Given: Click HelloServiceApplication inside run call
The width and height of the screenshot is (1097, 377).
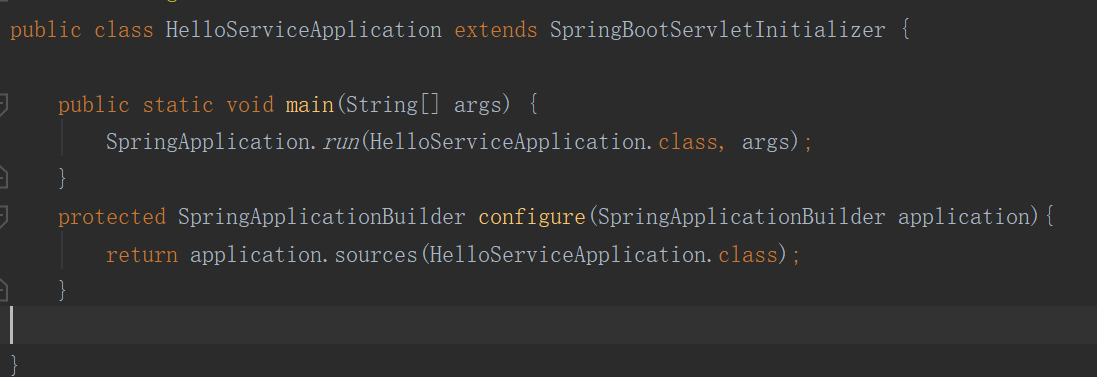Looking at the screenshot, I should point(508,142).
